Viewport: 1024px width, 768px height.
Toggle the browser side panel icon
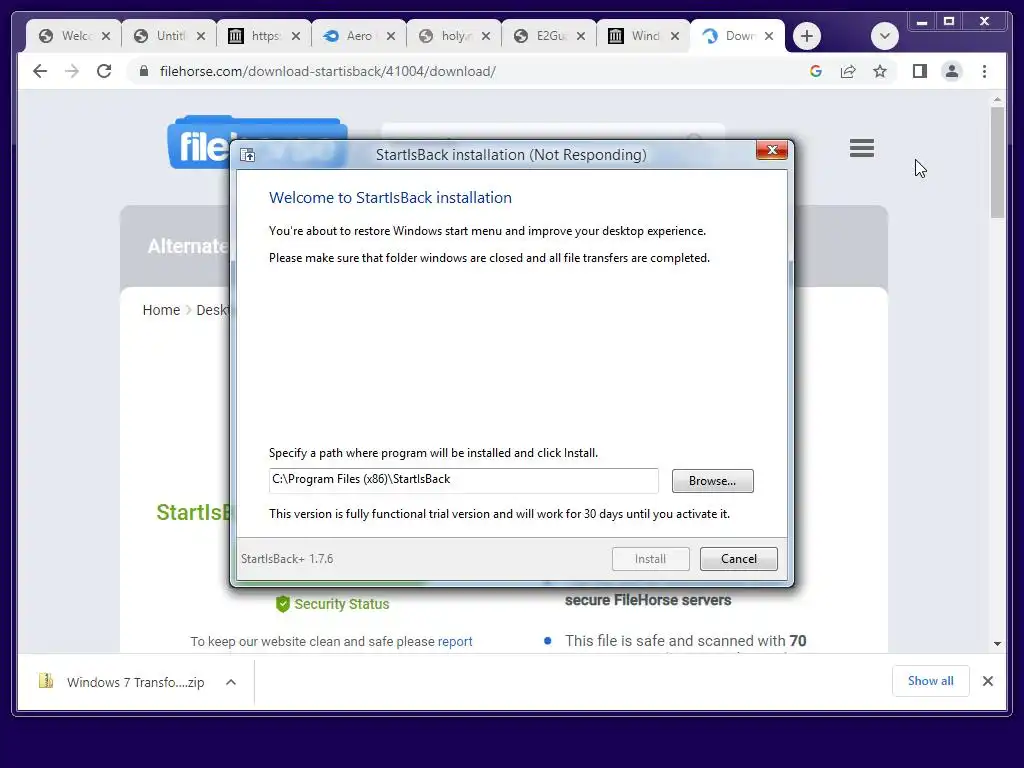click(x=920, y=71)
